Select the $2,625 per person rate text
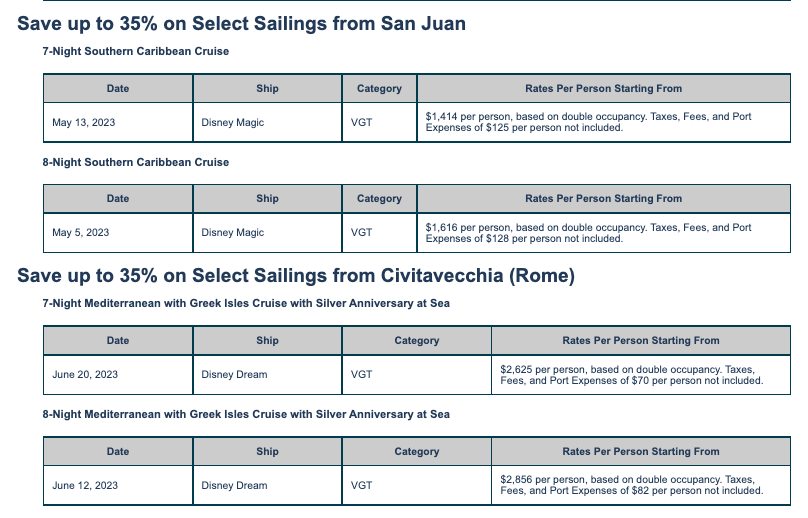 631,375
